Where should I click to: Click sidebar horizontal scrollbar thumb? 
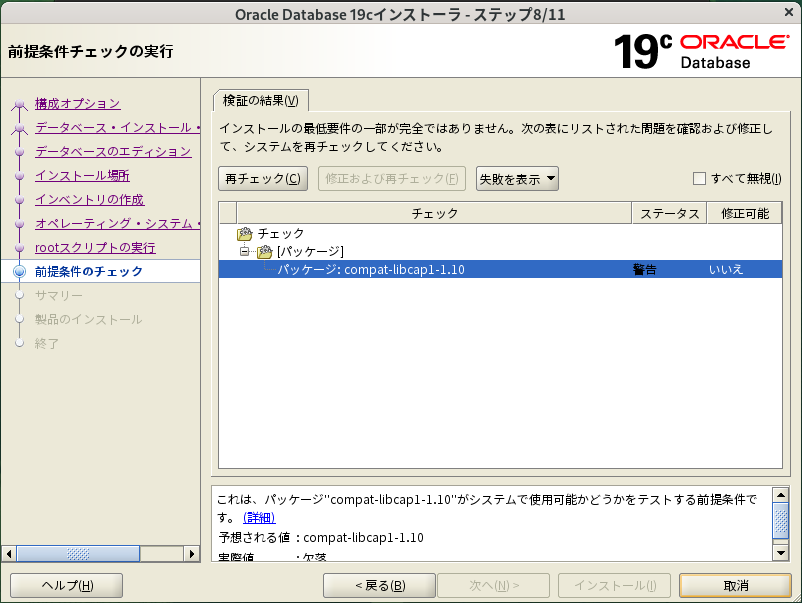coord(78,554)
